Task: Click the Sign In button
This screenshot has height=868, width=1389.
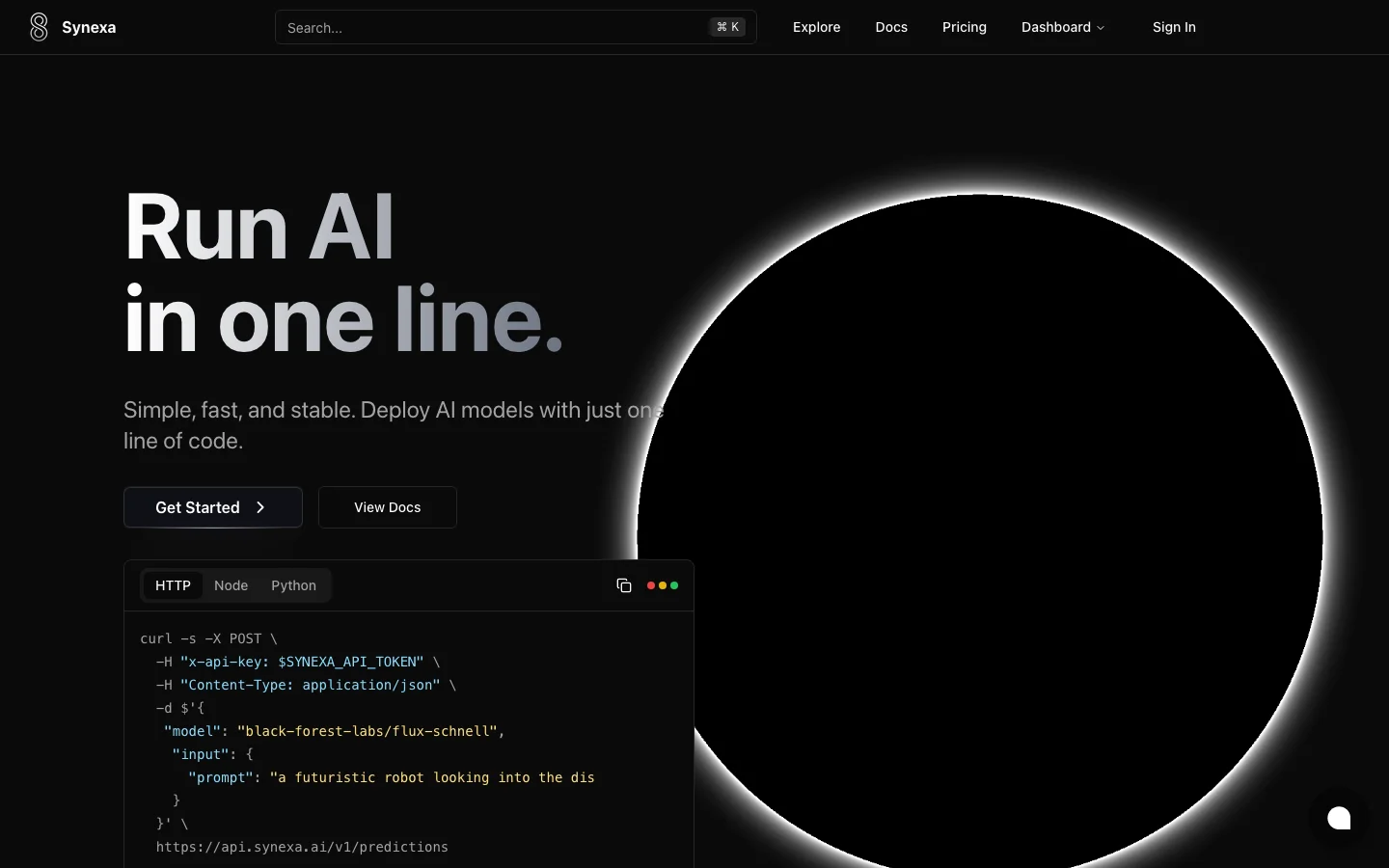Action: [1174, 27]
